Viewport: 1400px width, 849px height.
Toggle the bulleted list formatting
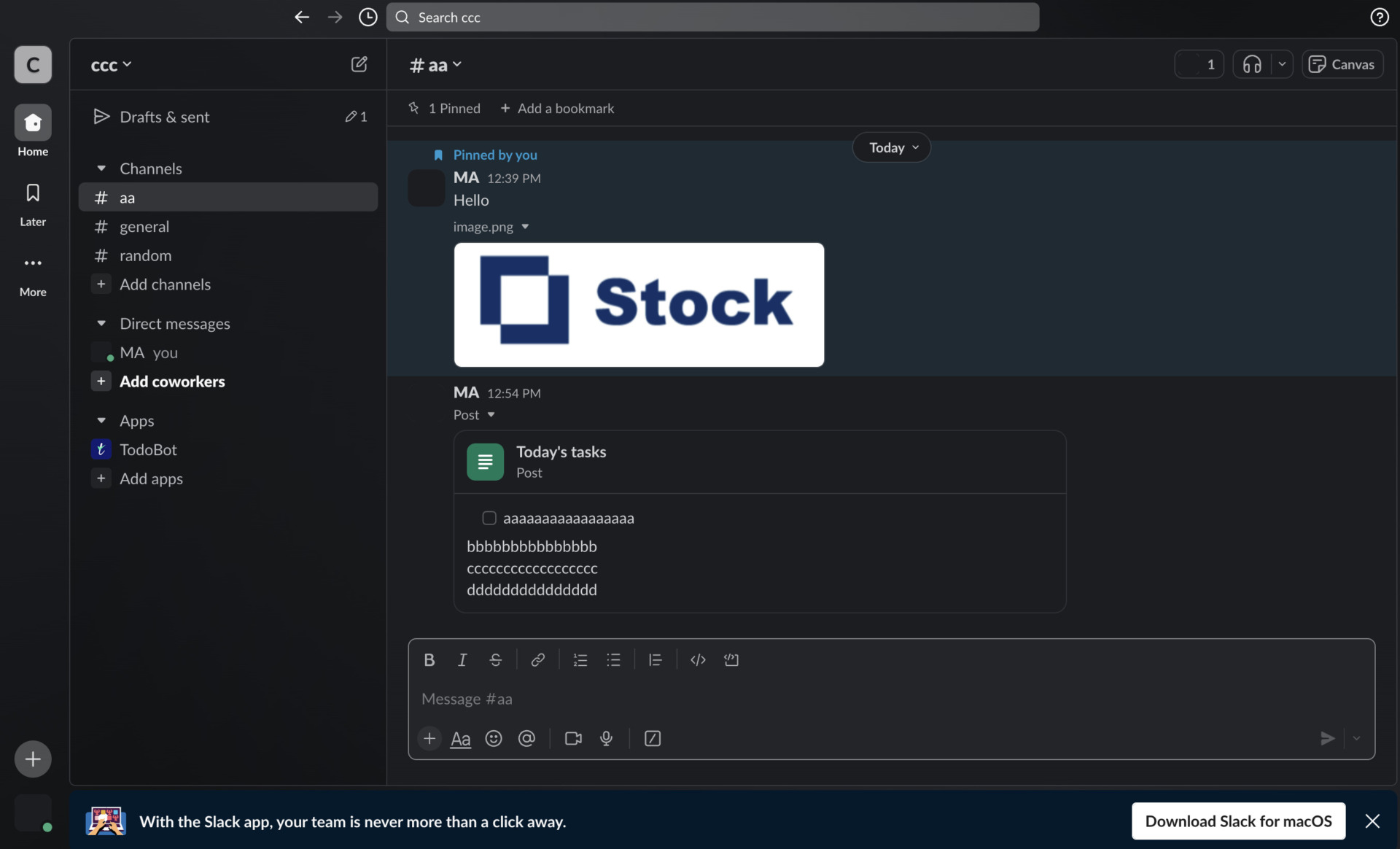click(614, 659)
